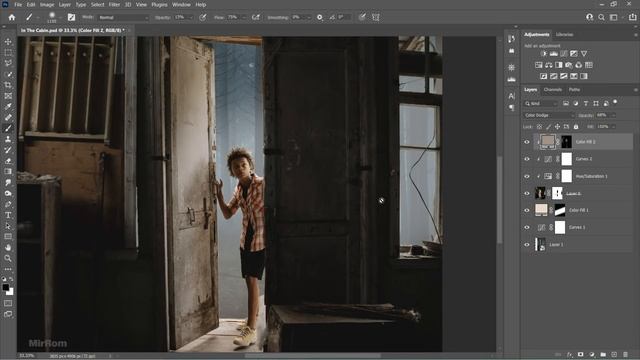Screen dimensions: 640x360
Task: Click Color Fill 2 layer color thumbnail
Action: 547,142
